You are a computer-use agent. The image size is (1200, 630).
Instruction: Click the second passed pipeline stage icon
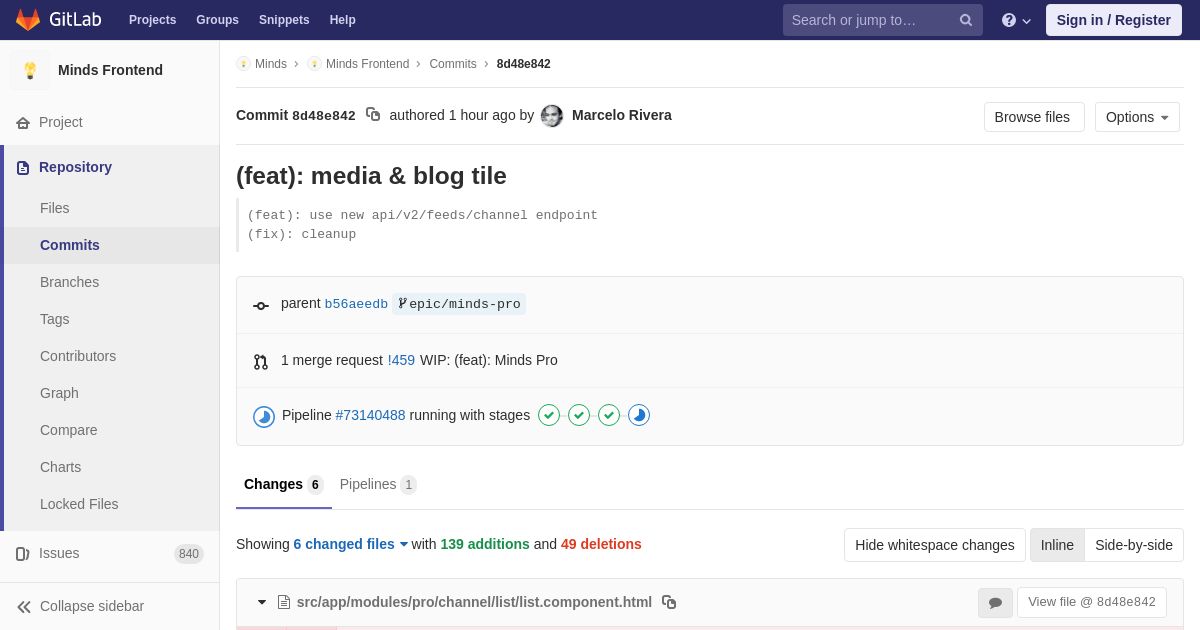point(579,415)
